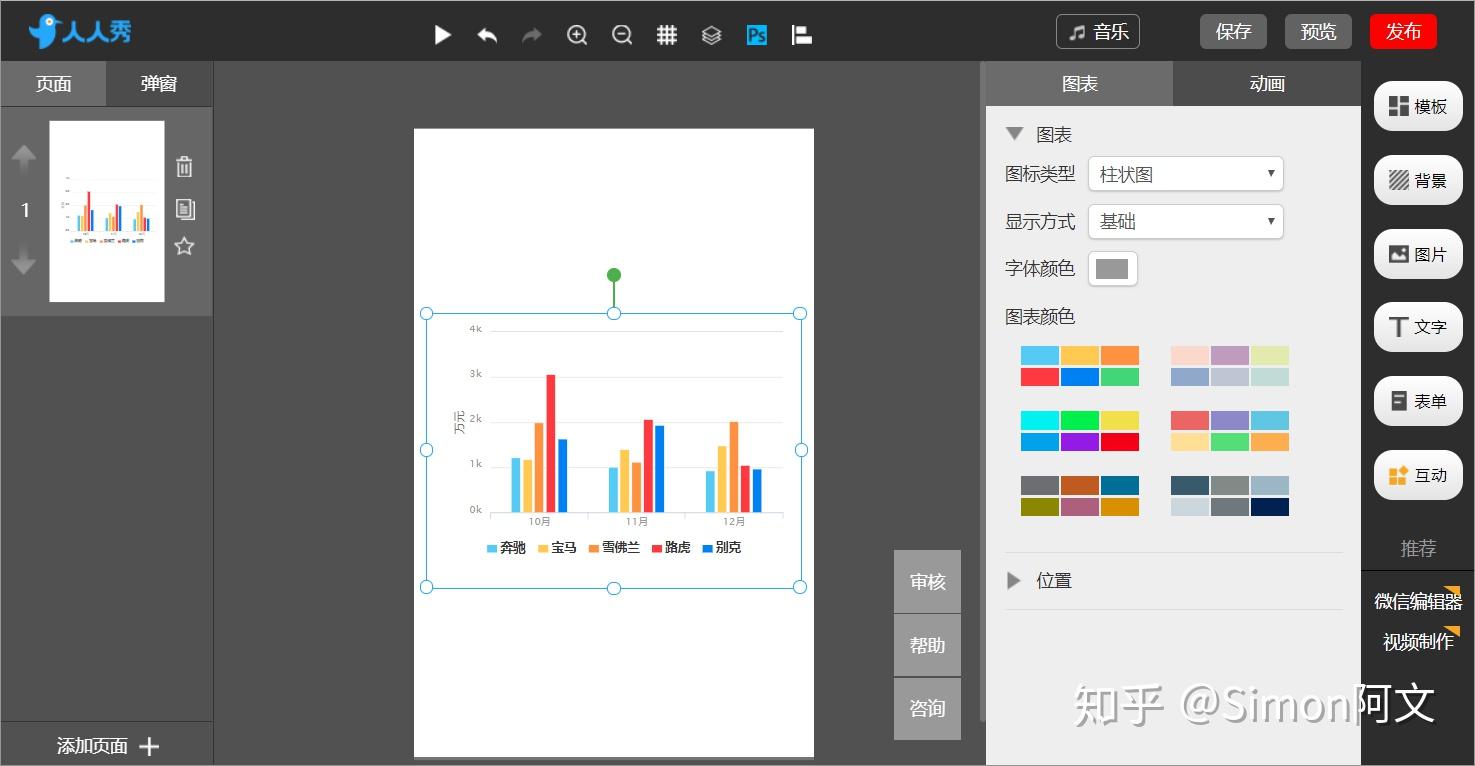The width and height of the screenshot is (1475, 766).
Task: Click the green rotation handle above chart
Action: pyautogui.click(x=614, y=275)
